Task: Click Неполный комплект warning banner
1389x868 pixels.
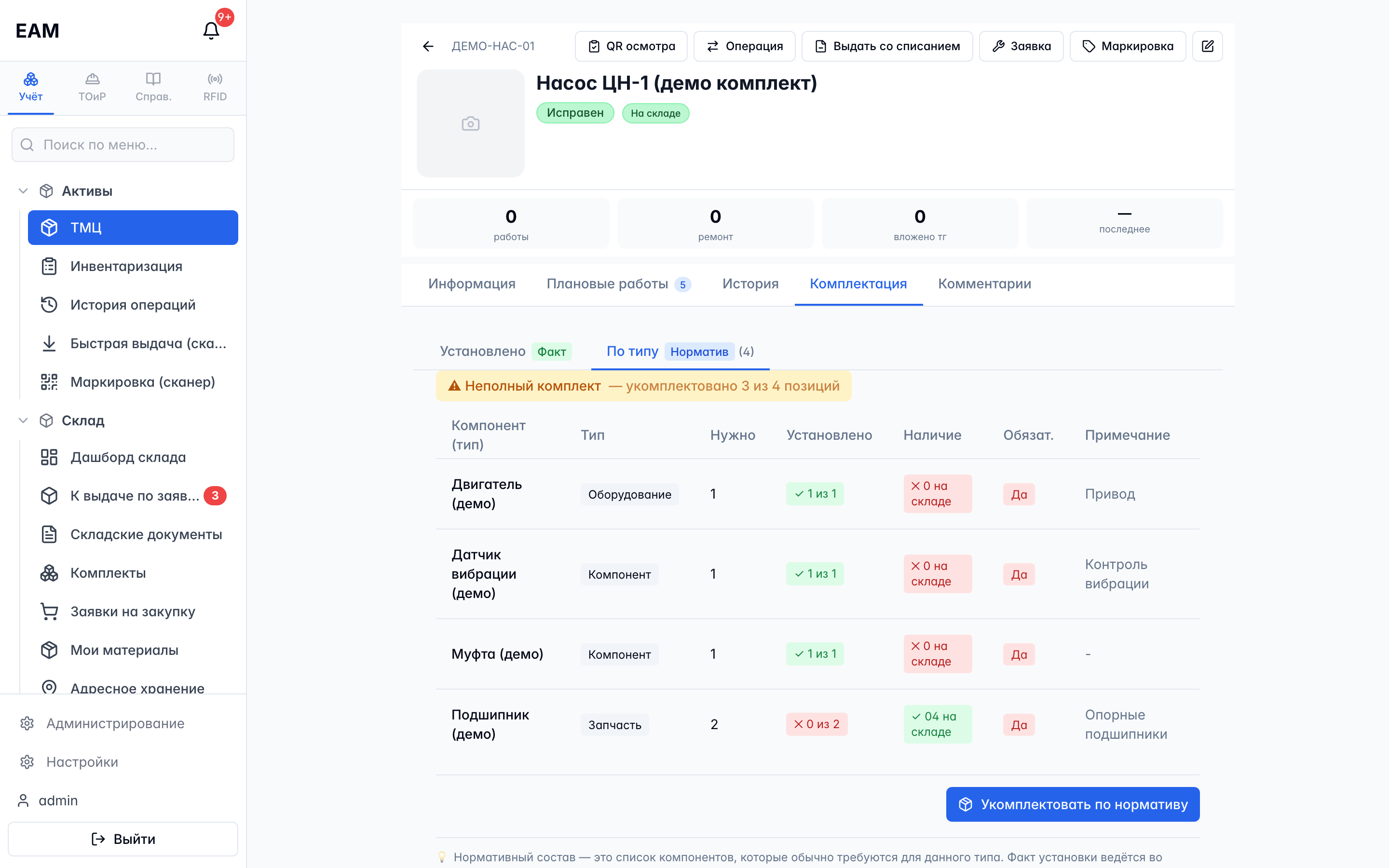Action: [x=643, y=386]
